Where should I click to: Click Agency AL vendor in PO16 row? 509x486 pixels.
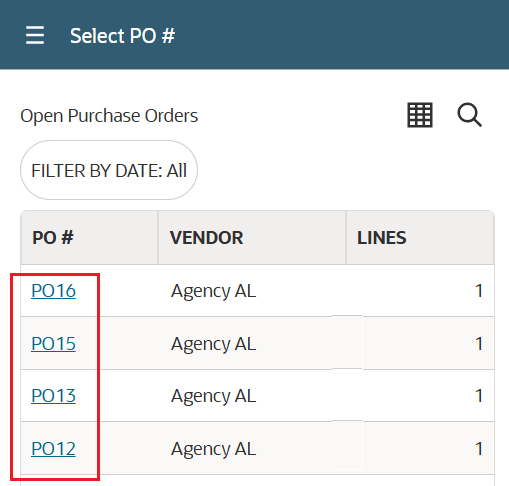click(x=213, y=291)
